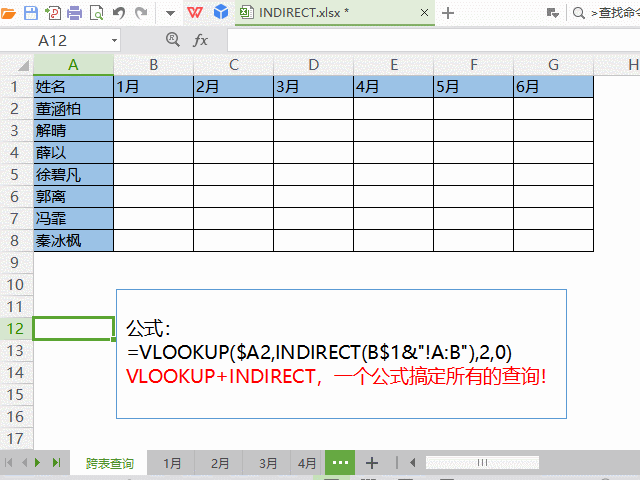Open Insert Function fx button
640x480 pixels.
click(x=200, y=40)
